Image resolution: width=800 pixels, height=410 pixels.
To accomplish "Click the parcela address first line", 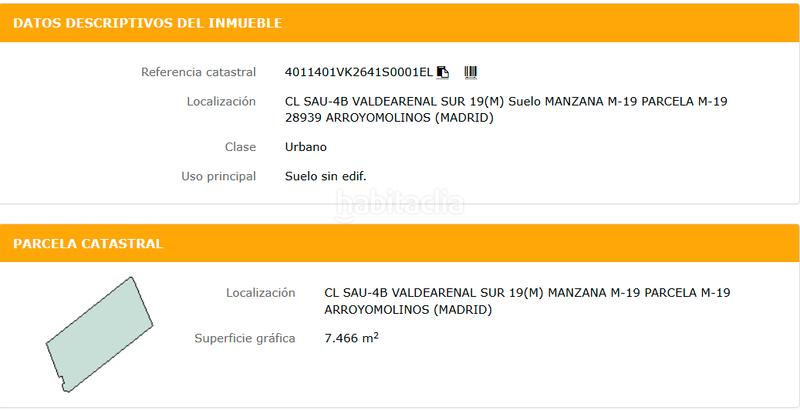I will point(528,293).
